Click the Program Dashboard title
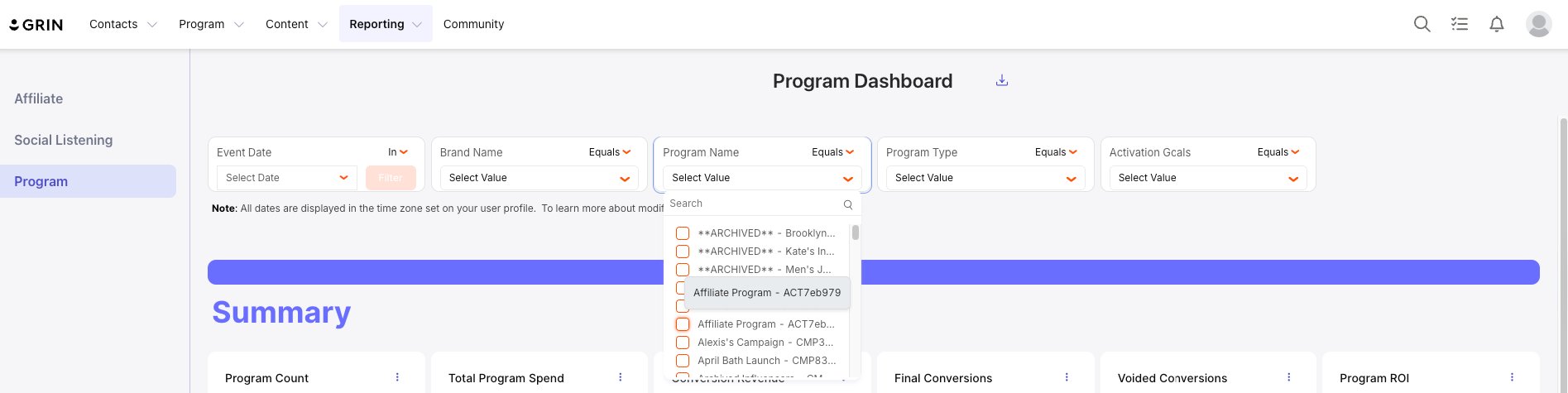 pyautogui.click(x=862, y=81)
